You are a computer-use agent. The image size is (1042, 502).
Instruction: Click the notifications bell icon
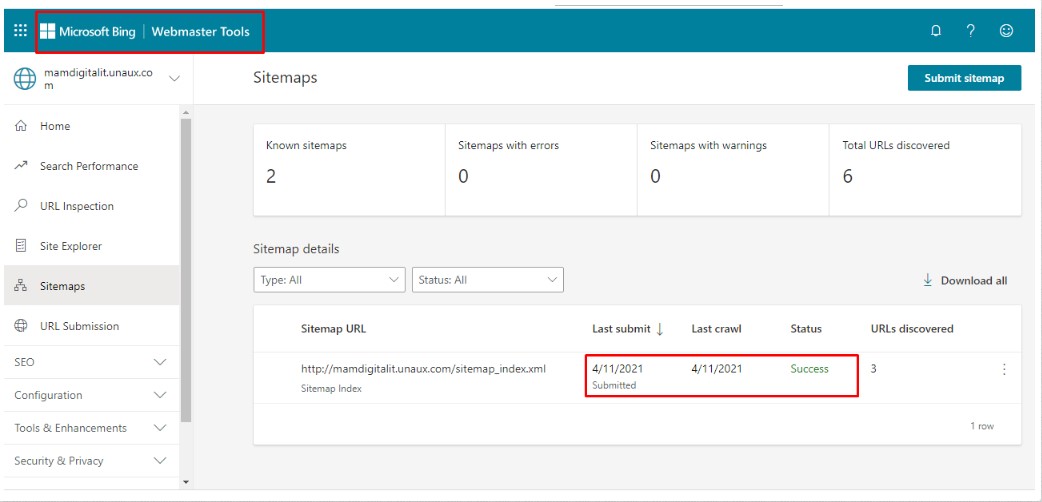click(x=936, y=31)
